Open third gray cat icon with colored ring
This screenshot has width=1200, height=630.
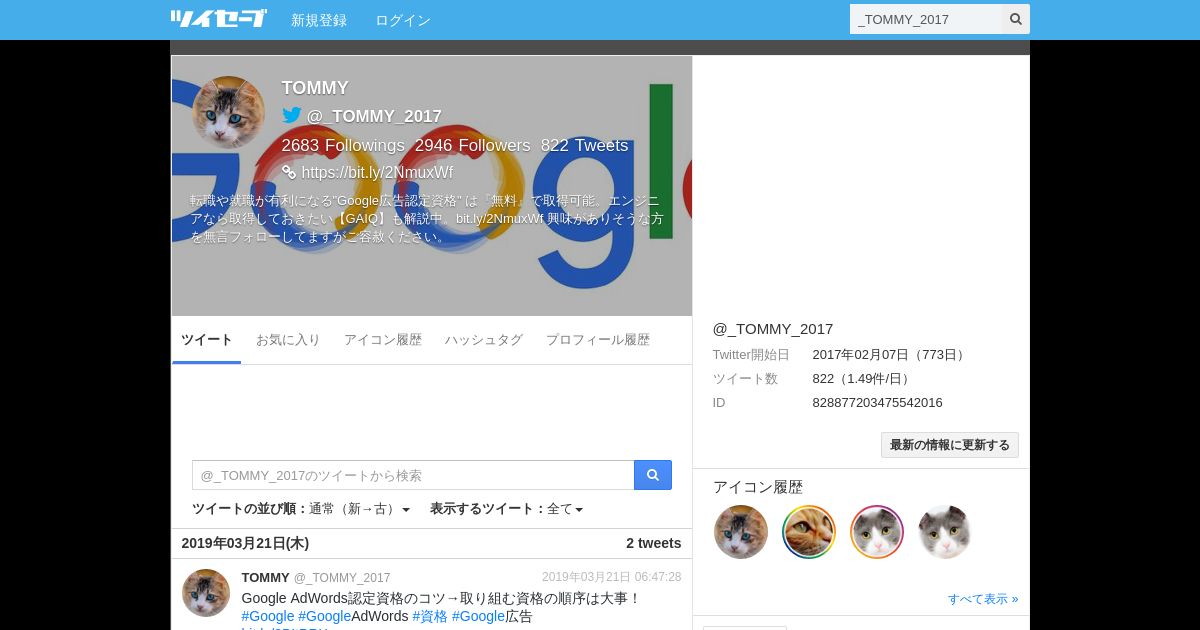click(x=877, y=532)
